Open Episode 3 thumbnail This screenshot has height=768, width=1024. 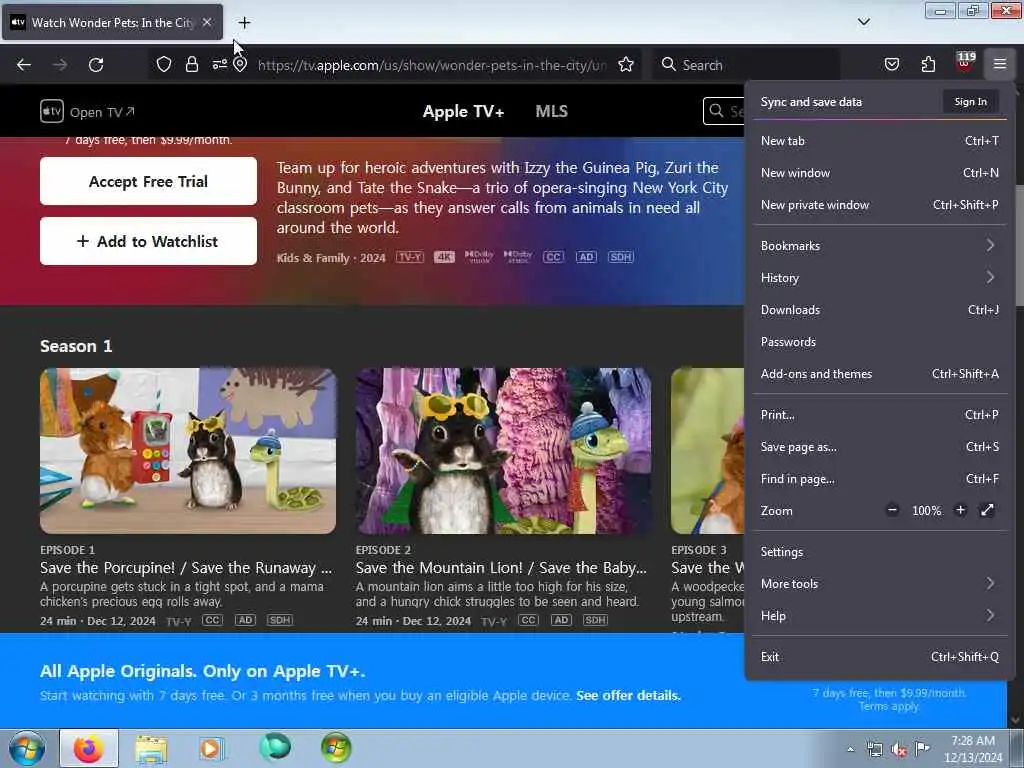[x=707, y=451]
